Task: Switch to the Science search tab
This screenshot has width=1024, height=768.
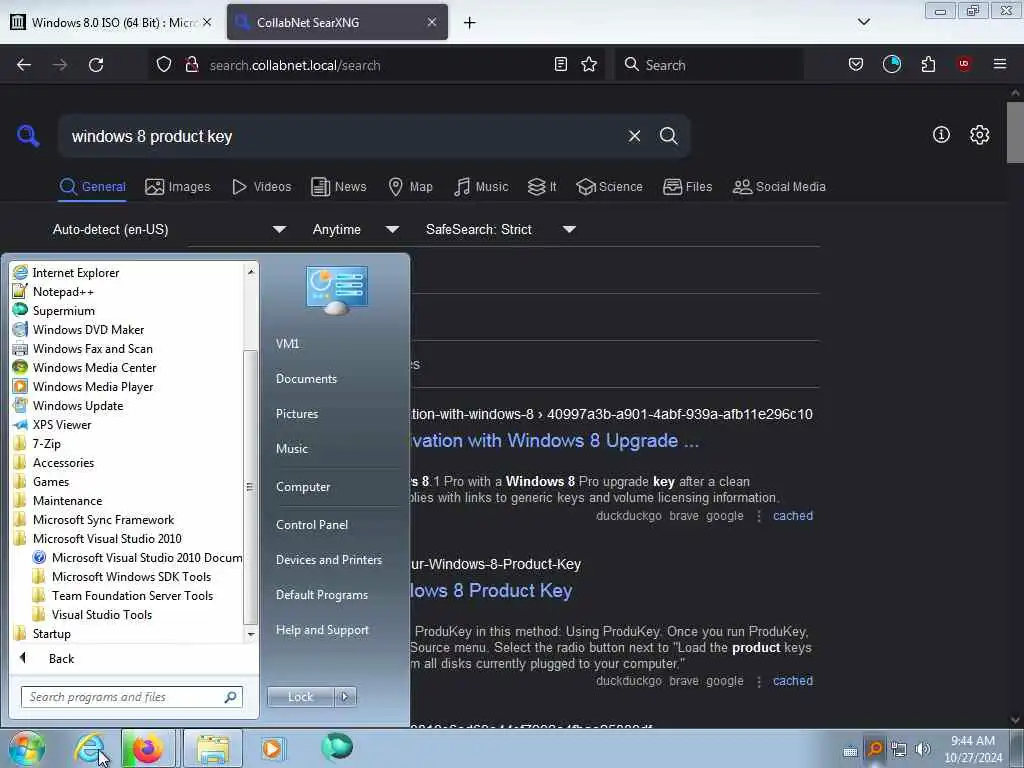Action: 609,187
